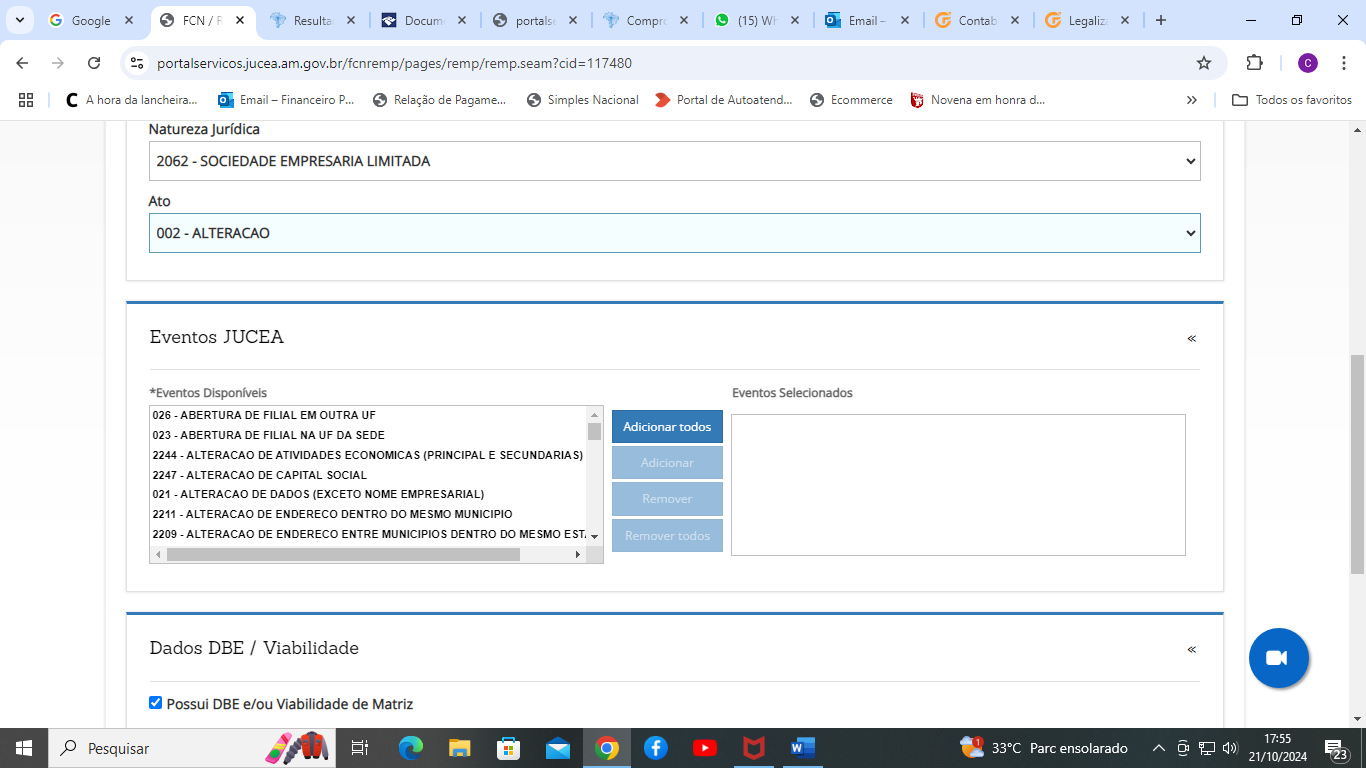1366x768 pixels.
Task: Collapse the Dados DBE / Viabilidade panel
Action: coord(1191,649)
